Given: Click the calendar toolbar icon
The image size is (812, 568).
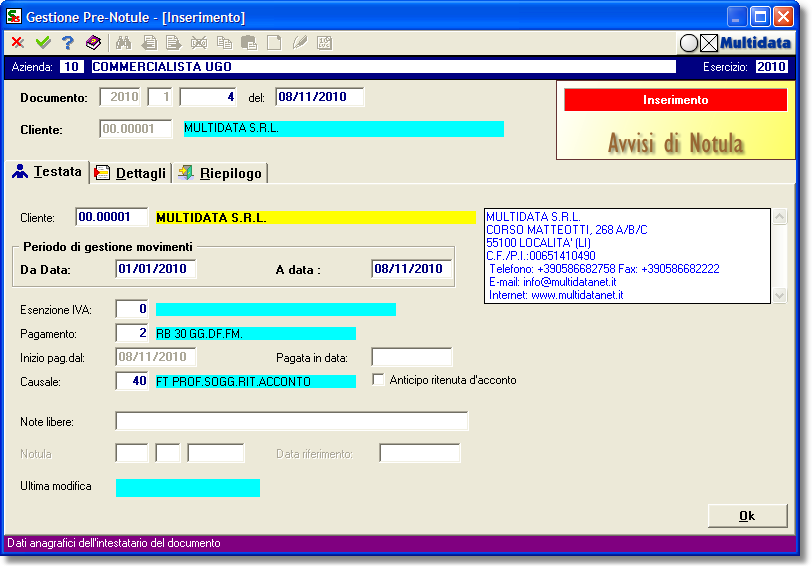Looking at the screenshot, I should tap(325, 42).
